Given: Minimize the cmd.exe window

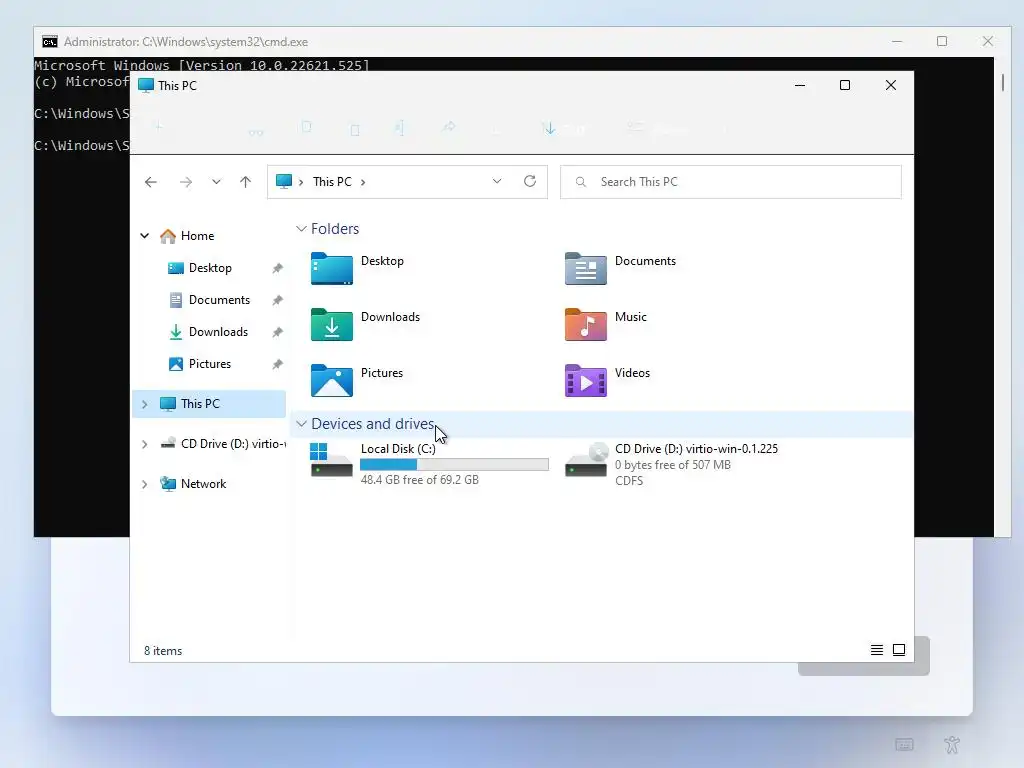Looking at the screenshot, I should (x=897, y=41).
